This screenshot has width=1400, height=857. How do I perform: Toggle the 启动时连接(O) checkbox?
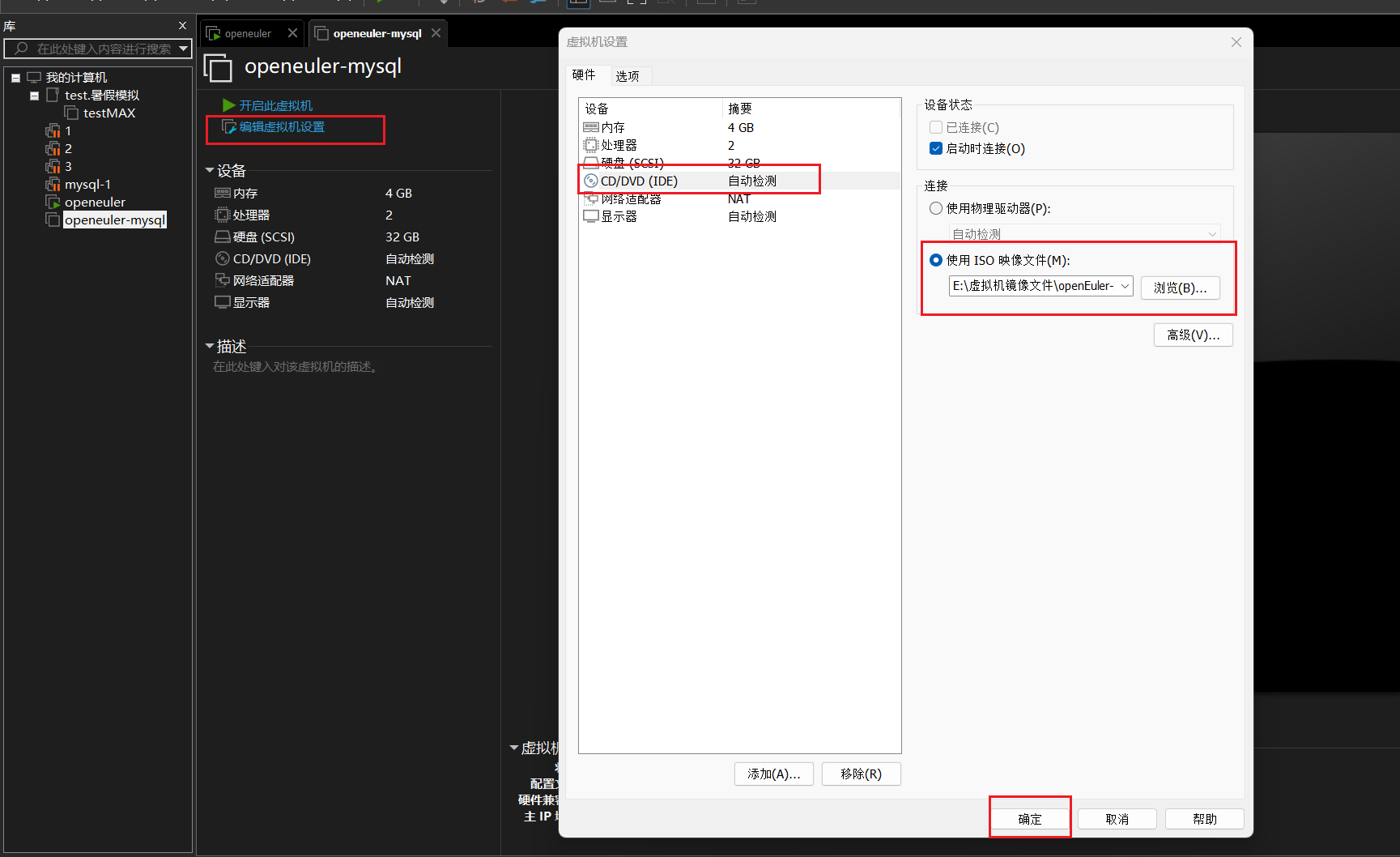point(936,148)
